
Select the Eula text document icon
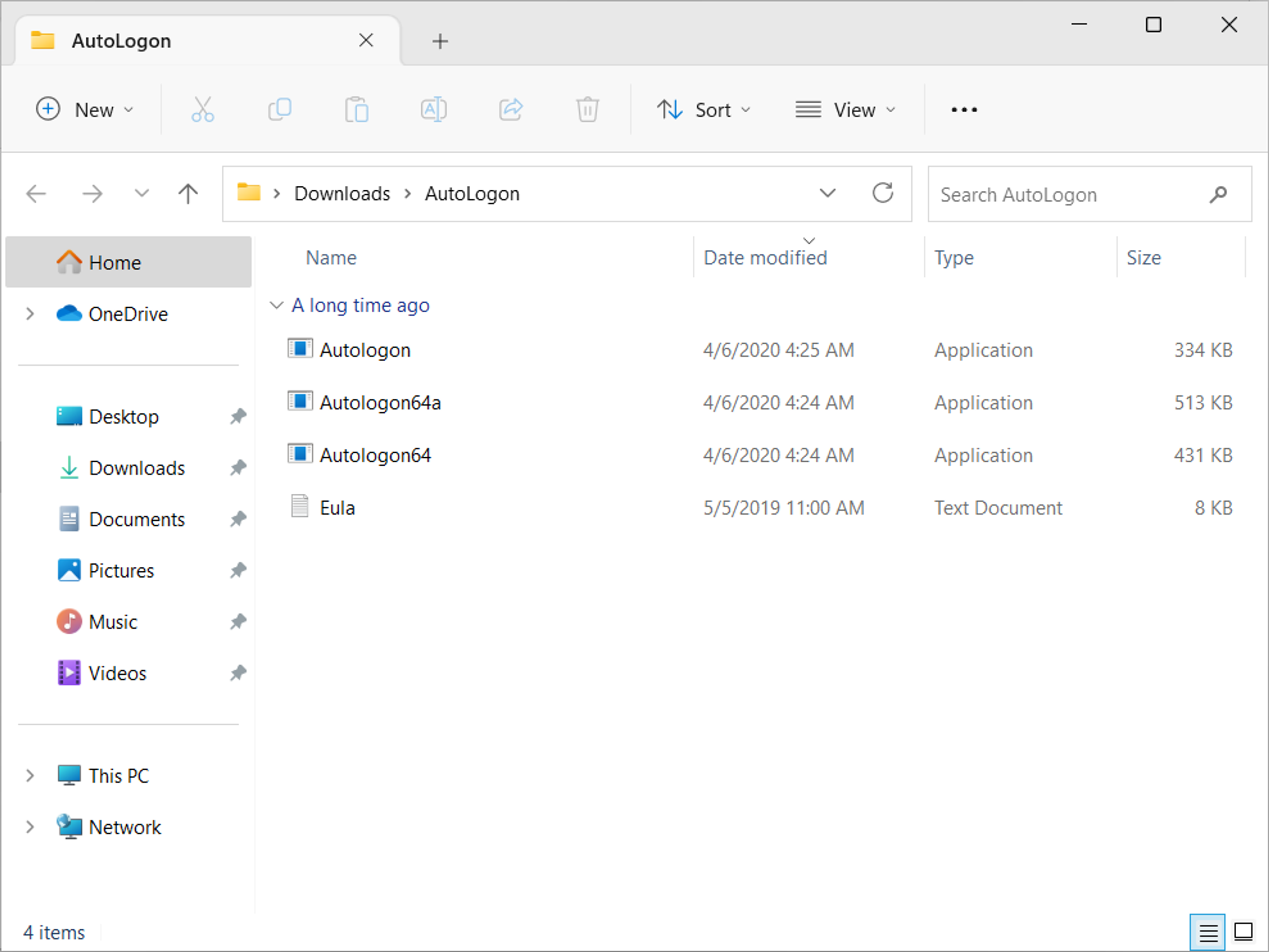tap(299, 506)
